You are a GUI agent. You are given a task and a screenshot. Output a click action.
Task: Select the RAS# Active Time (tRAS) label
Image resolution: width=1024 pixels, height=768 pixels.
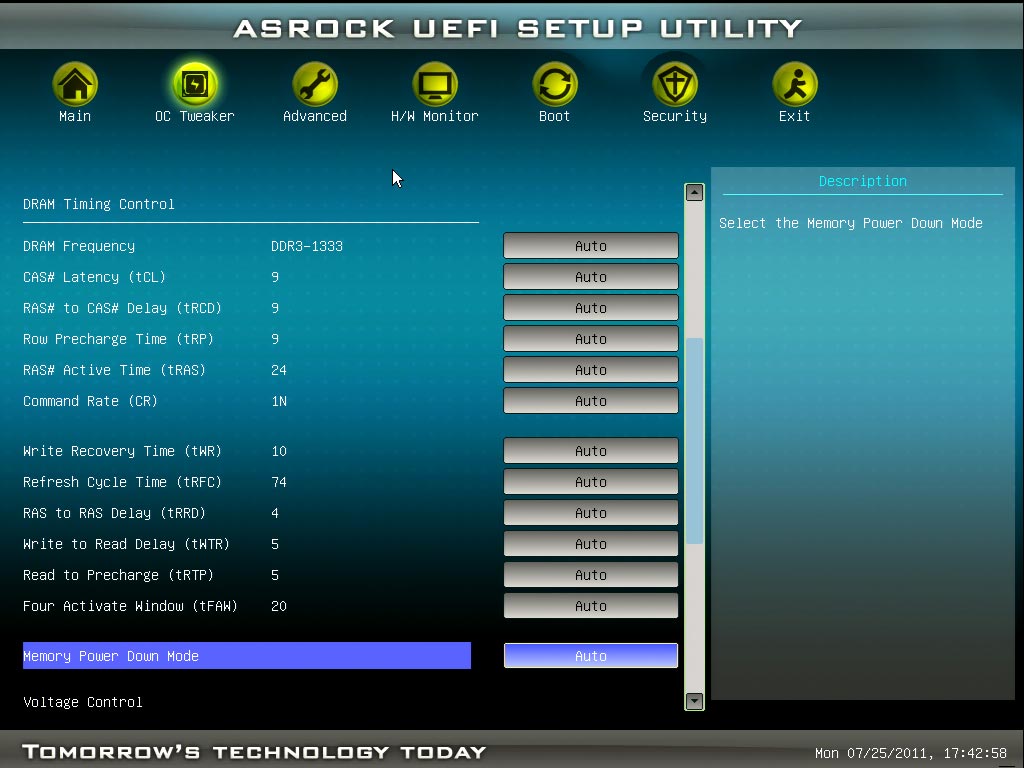(x=114, y=370)
